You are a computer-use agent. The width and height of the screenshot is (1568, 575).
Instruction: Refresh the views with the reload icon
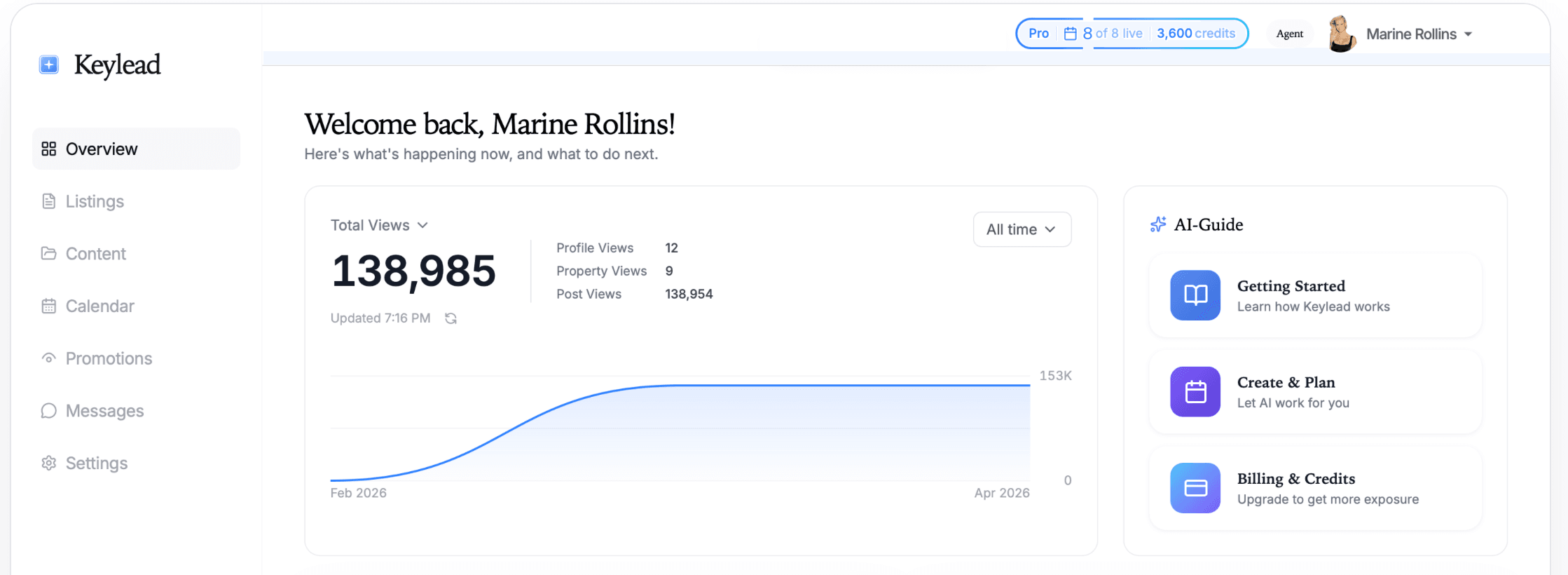451,318
